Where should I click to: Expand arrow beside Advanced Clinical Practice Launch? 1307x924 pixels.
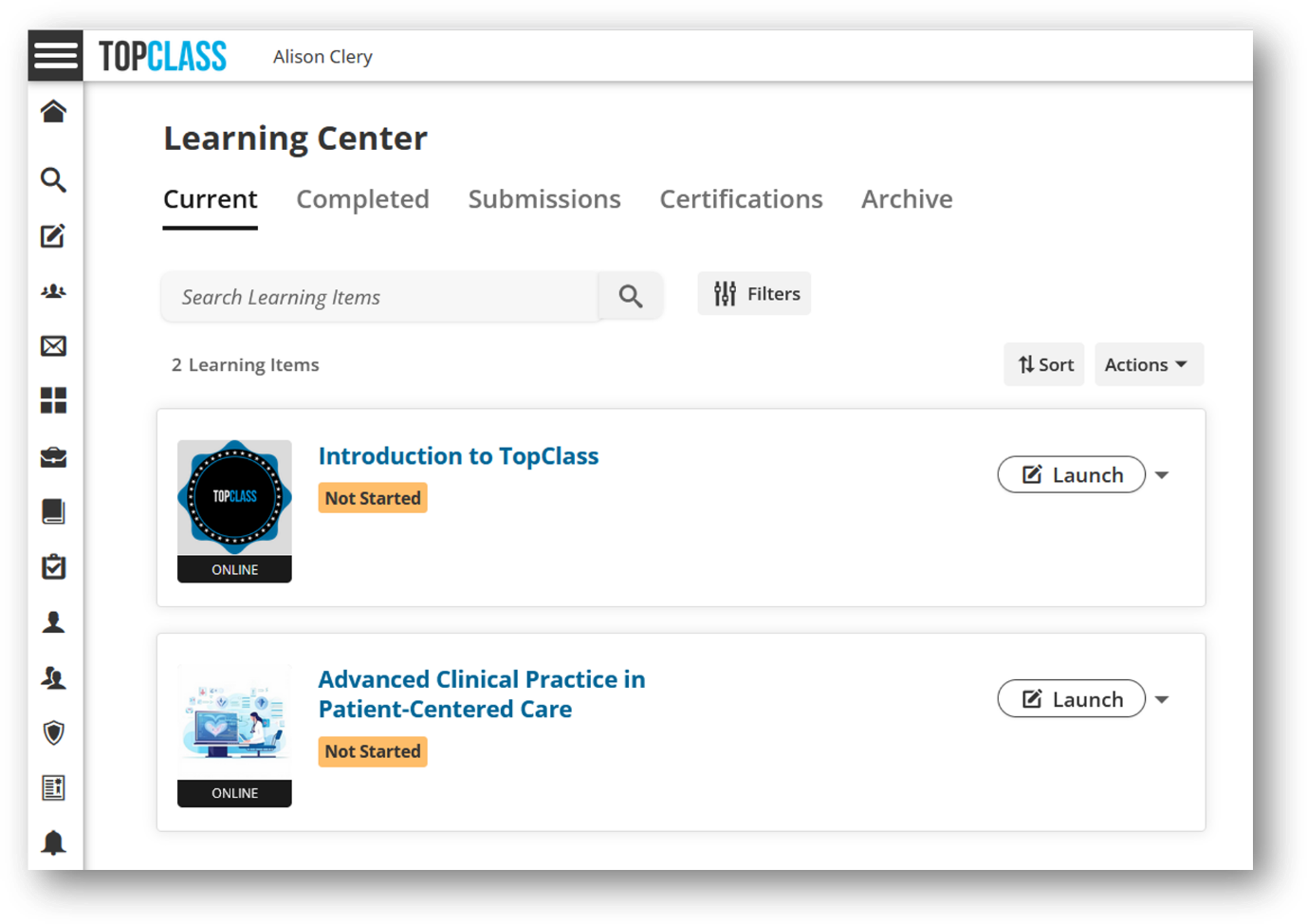[1163, 700]
